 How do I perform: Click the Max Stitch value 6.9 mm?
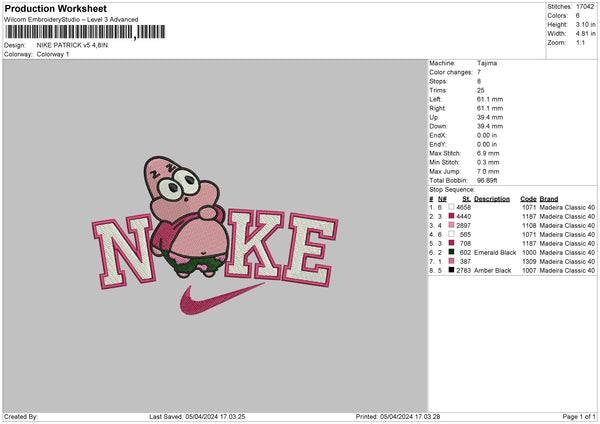[x=488, y=153]
